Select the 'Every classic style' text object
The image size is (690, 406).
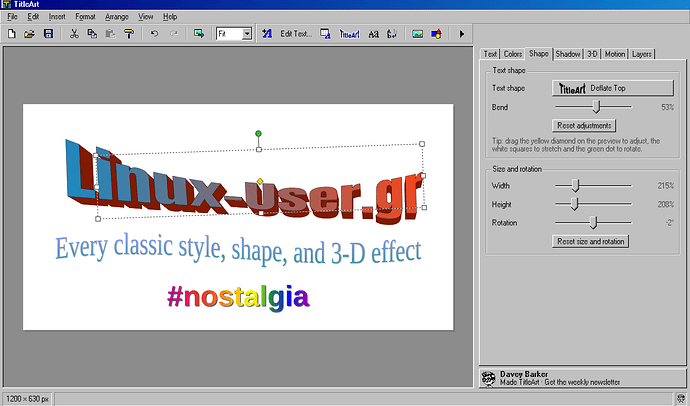tap(238, 249)
